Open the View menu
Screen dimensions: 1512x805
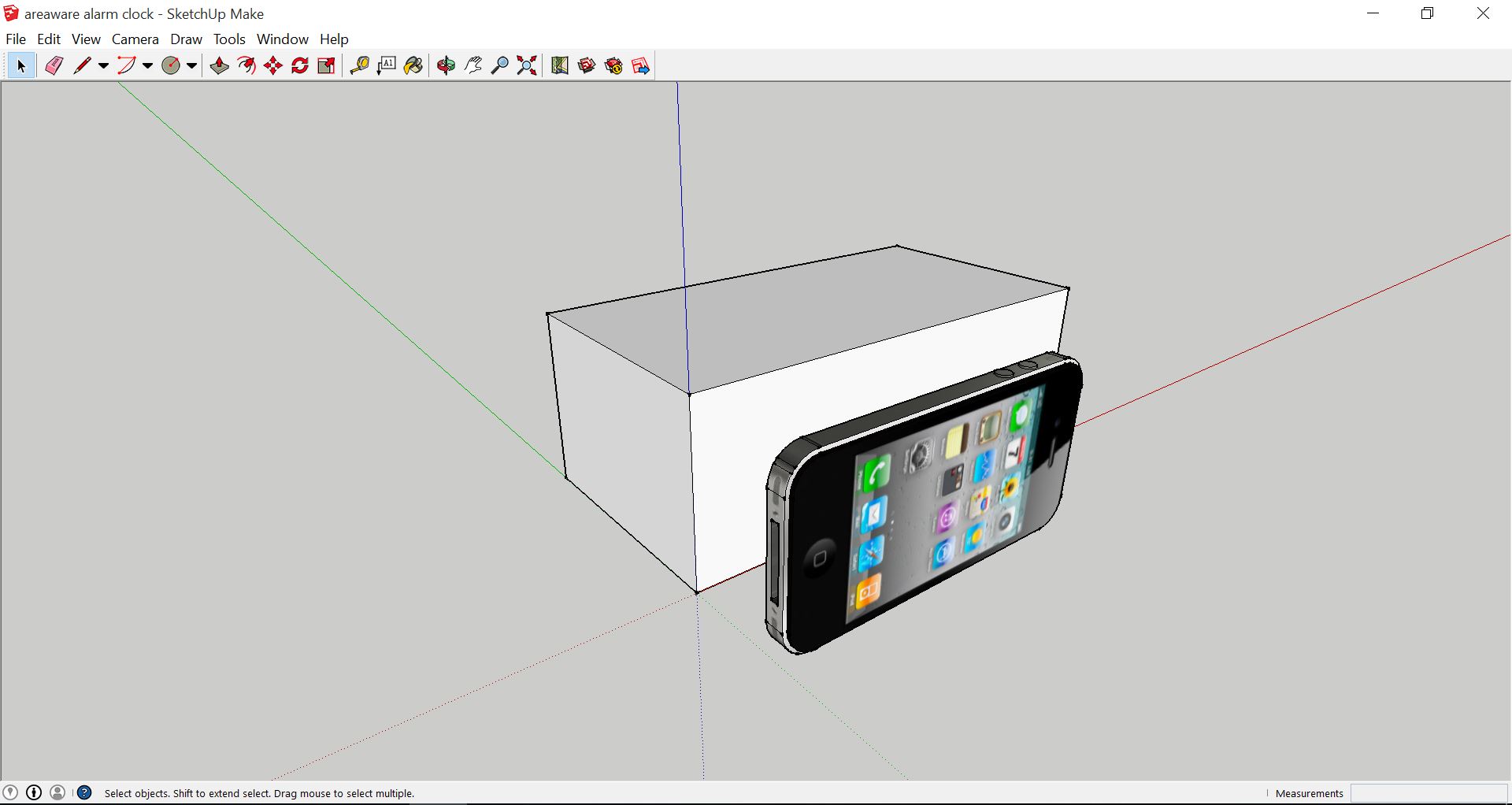86,39
